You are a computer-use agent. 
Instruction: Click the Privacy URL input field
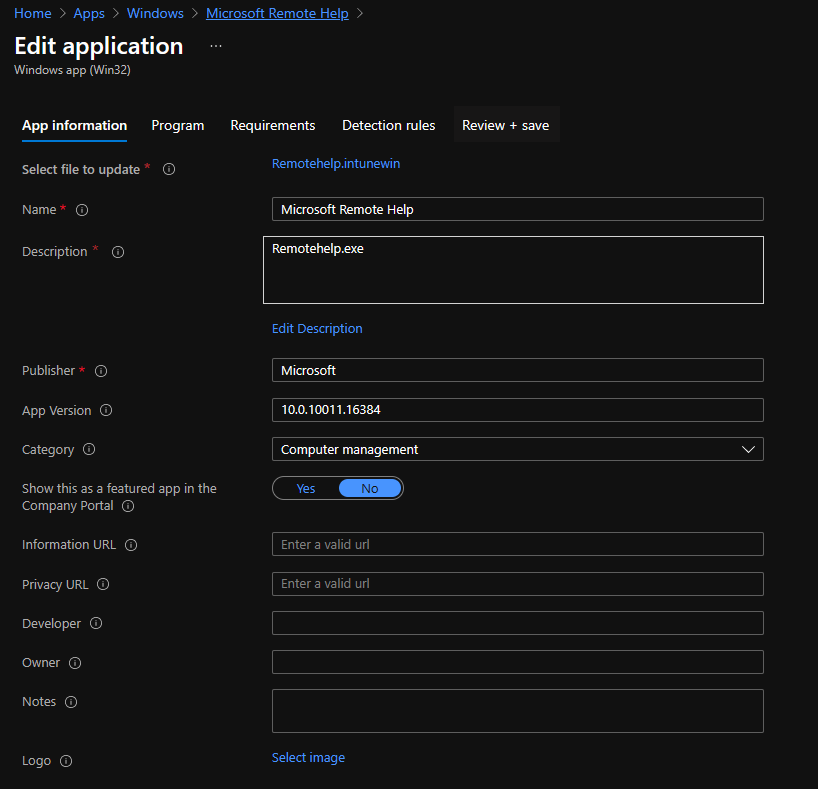(518, 583)
